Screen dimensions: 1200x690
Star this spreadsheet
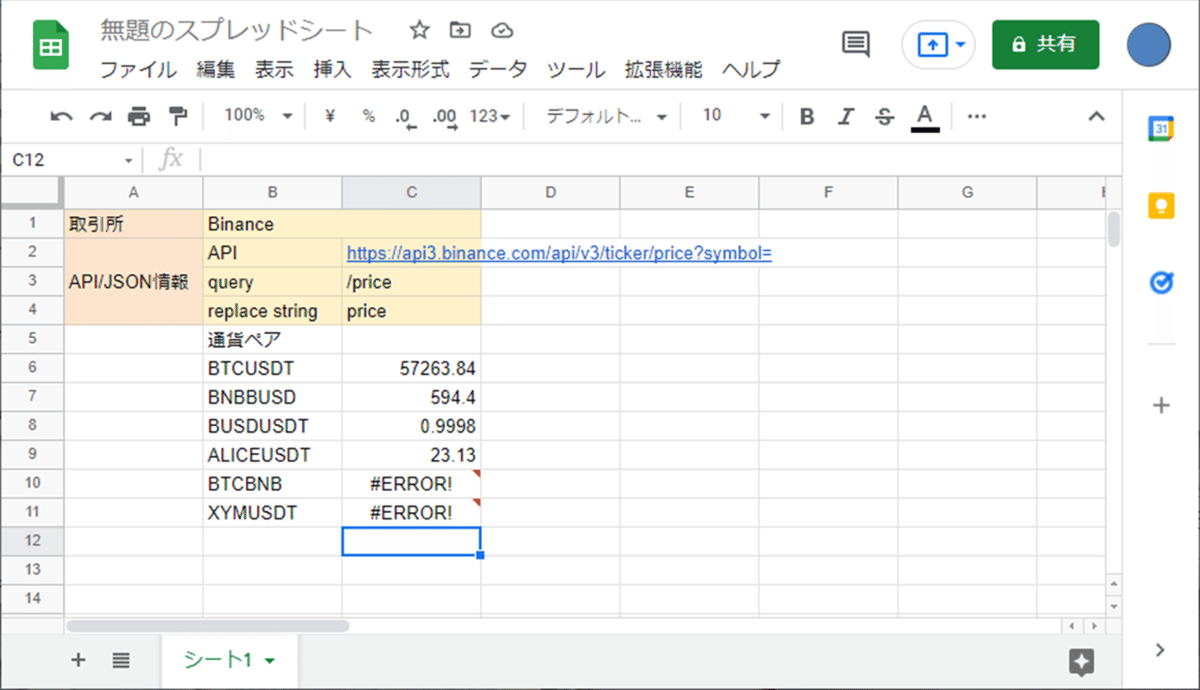(420, 30)
